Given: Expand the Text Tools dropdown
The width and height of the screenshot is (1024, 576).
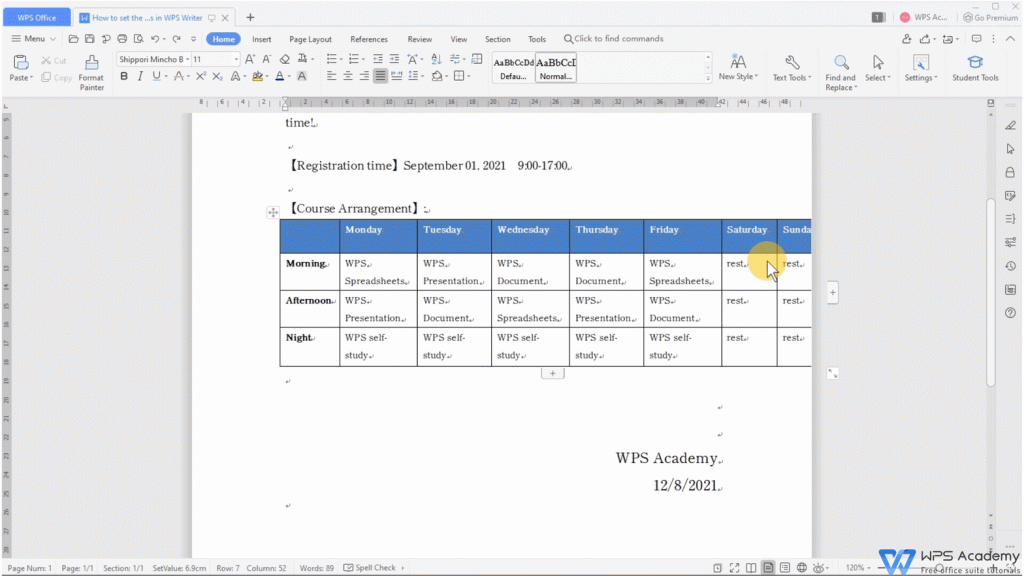Looking at the screenshot, I should click(810, 78).
